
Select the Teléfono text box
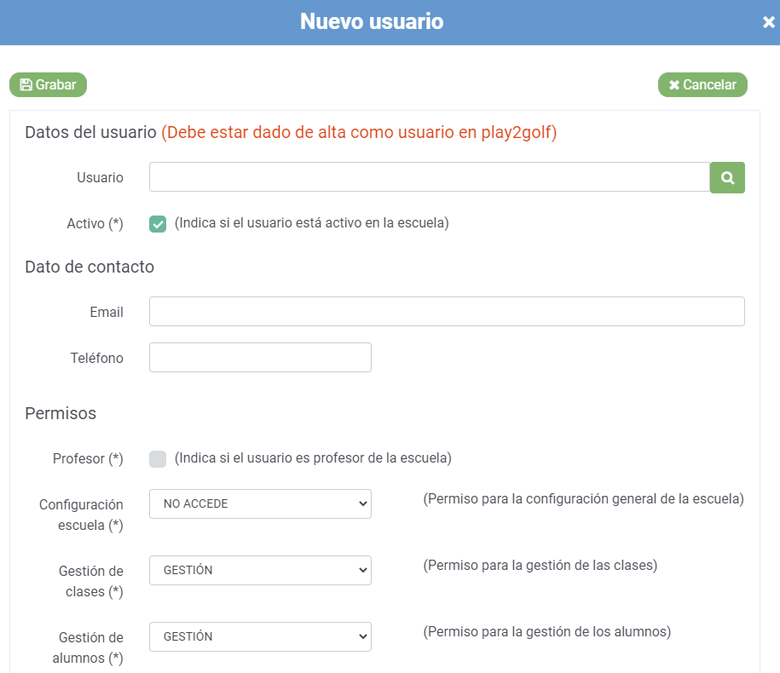[260, 357]
